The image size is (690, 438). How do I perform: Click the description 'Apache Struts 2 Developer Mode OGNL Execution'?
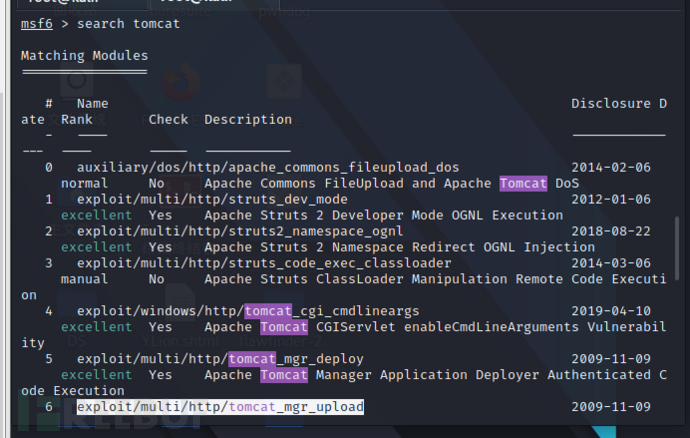click(x=384, y=215)
